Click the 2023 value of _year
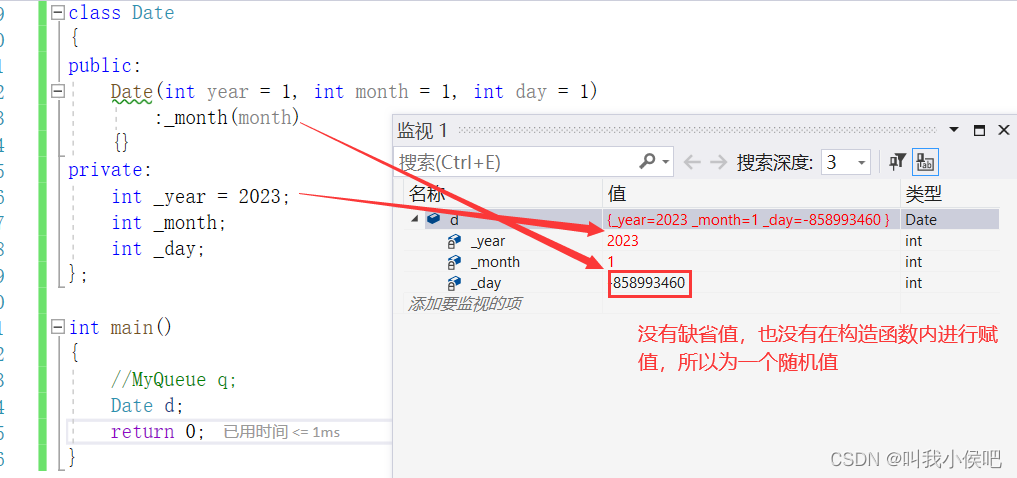 click(623, 241)
